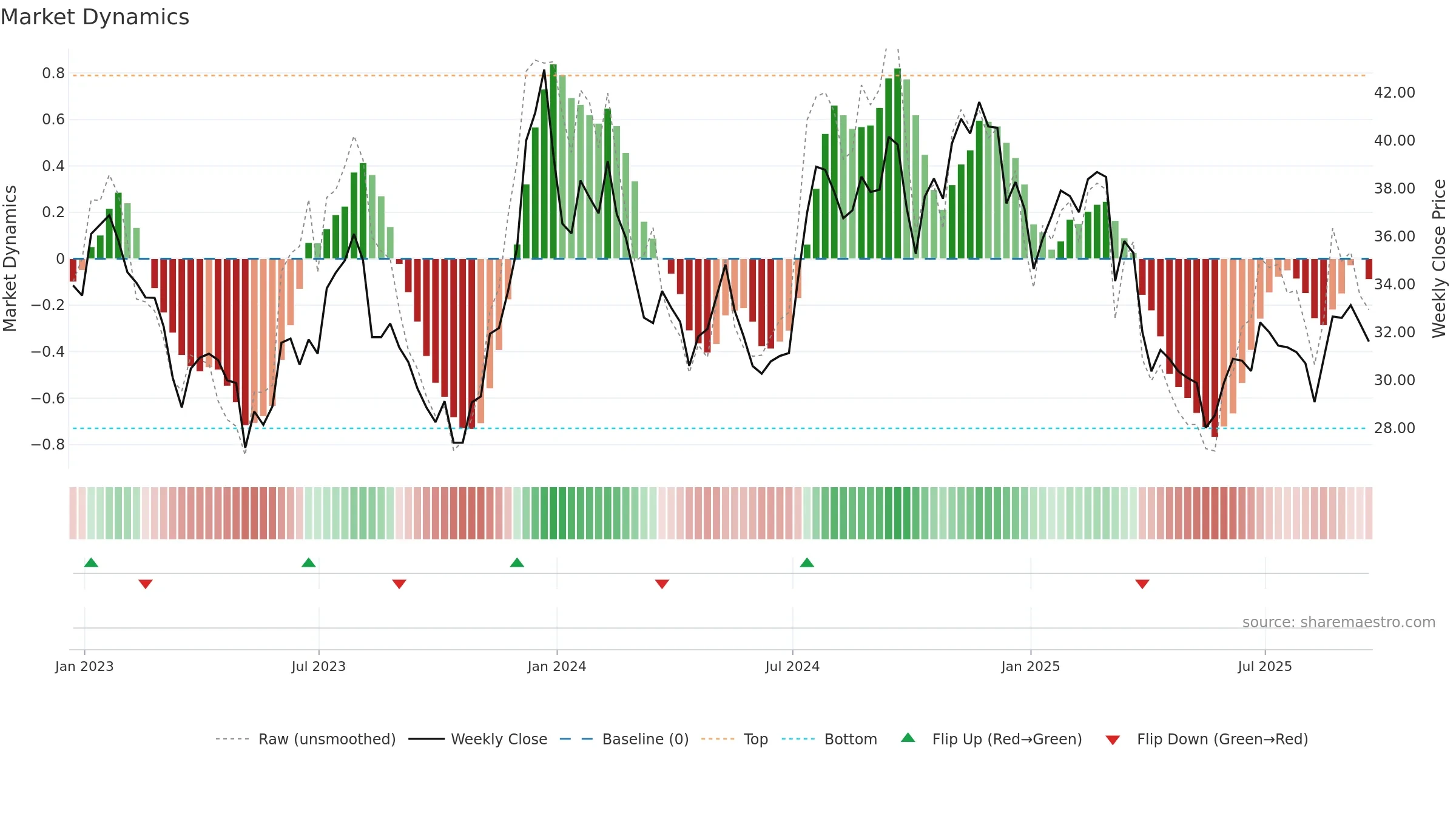The width and height of the screenshot is (1456, 819).
Task: Click the Jan 2023 x-axis label
Action: [x=84, y=666]
